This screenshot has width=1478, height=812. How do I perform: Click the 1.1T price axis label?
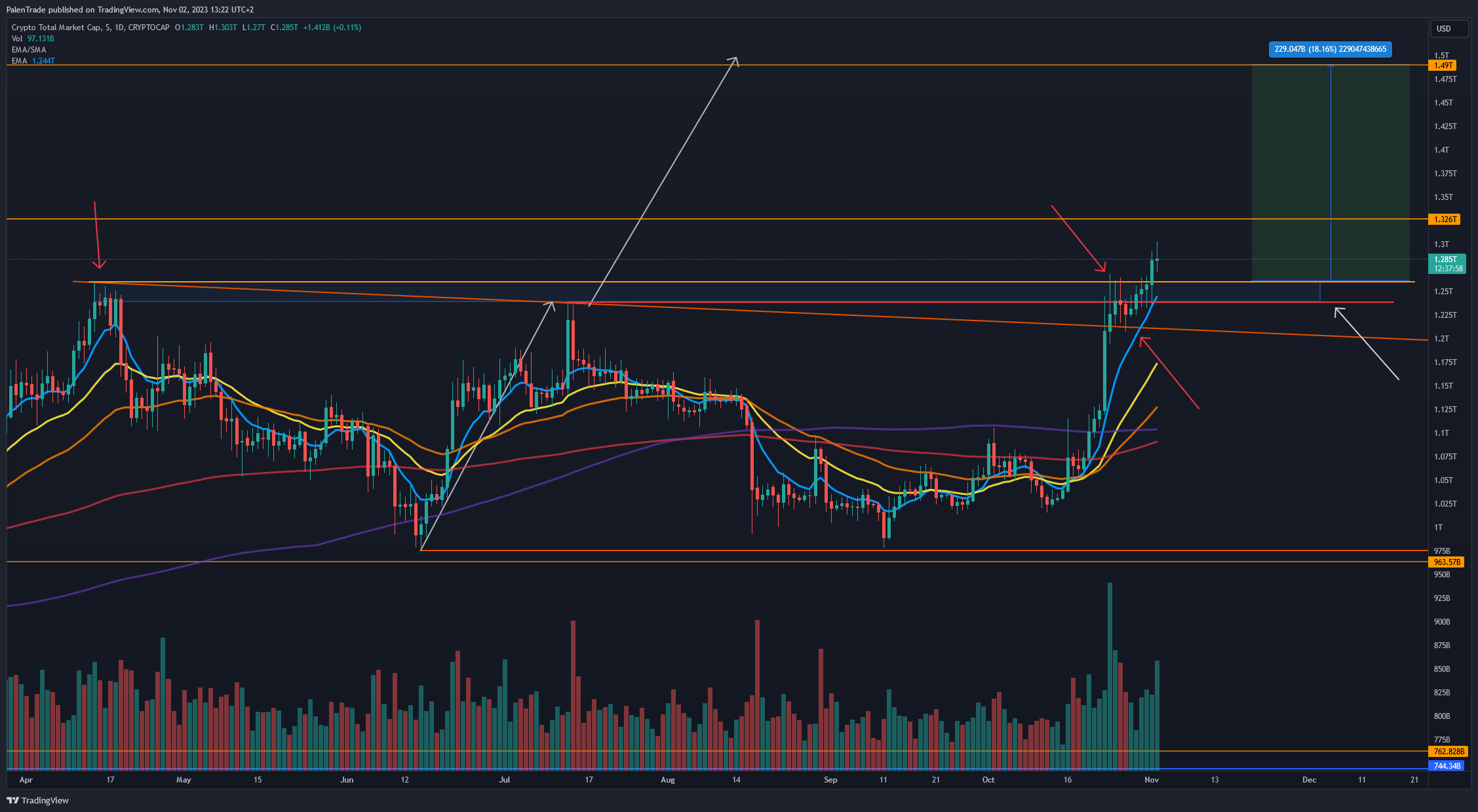pyautogui.click(x=1441, y=433)
